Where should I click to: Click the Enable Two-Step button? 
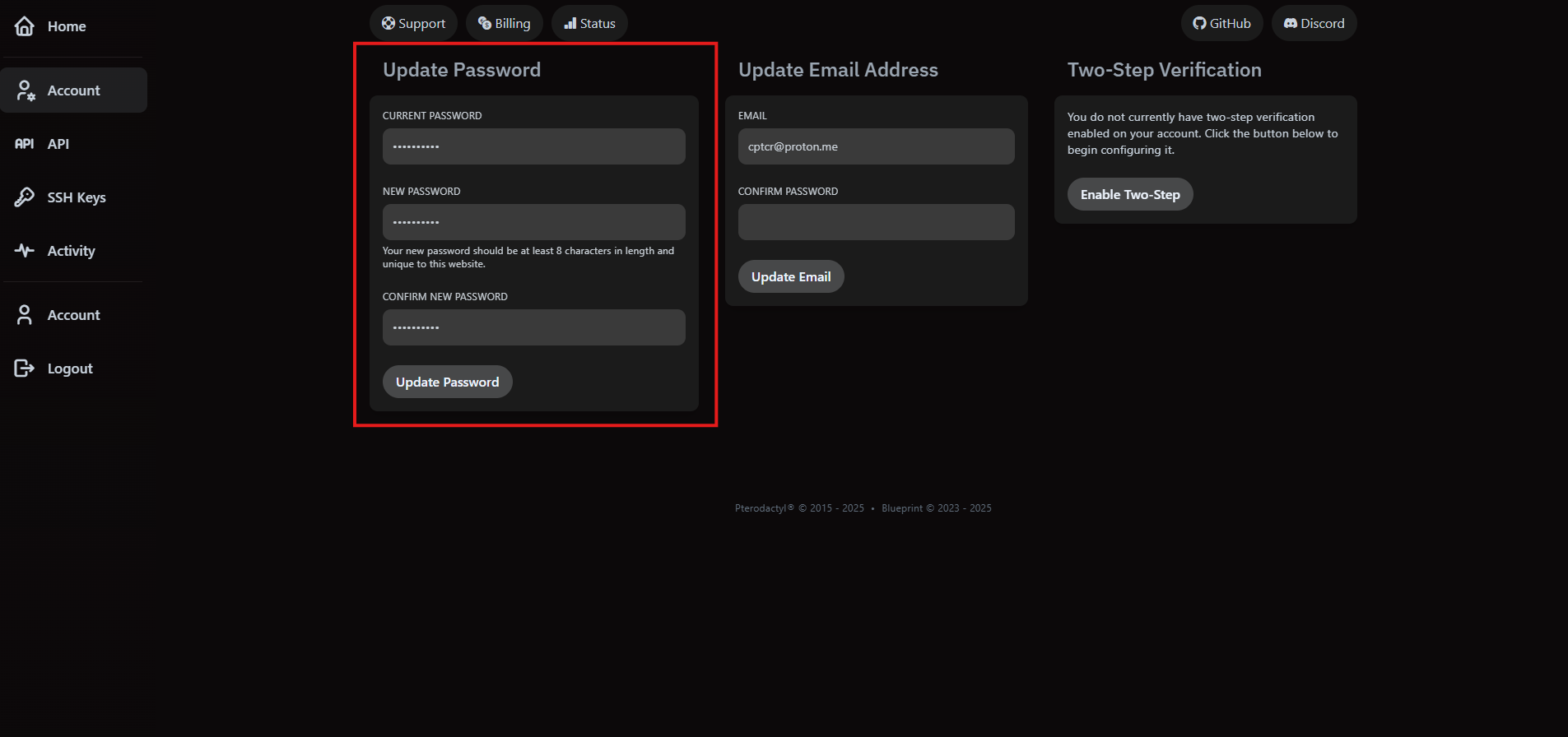(x=1130, y=194)
